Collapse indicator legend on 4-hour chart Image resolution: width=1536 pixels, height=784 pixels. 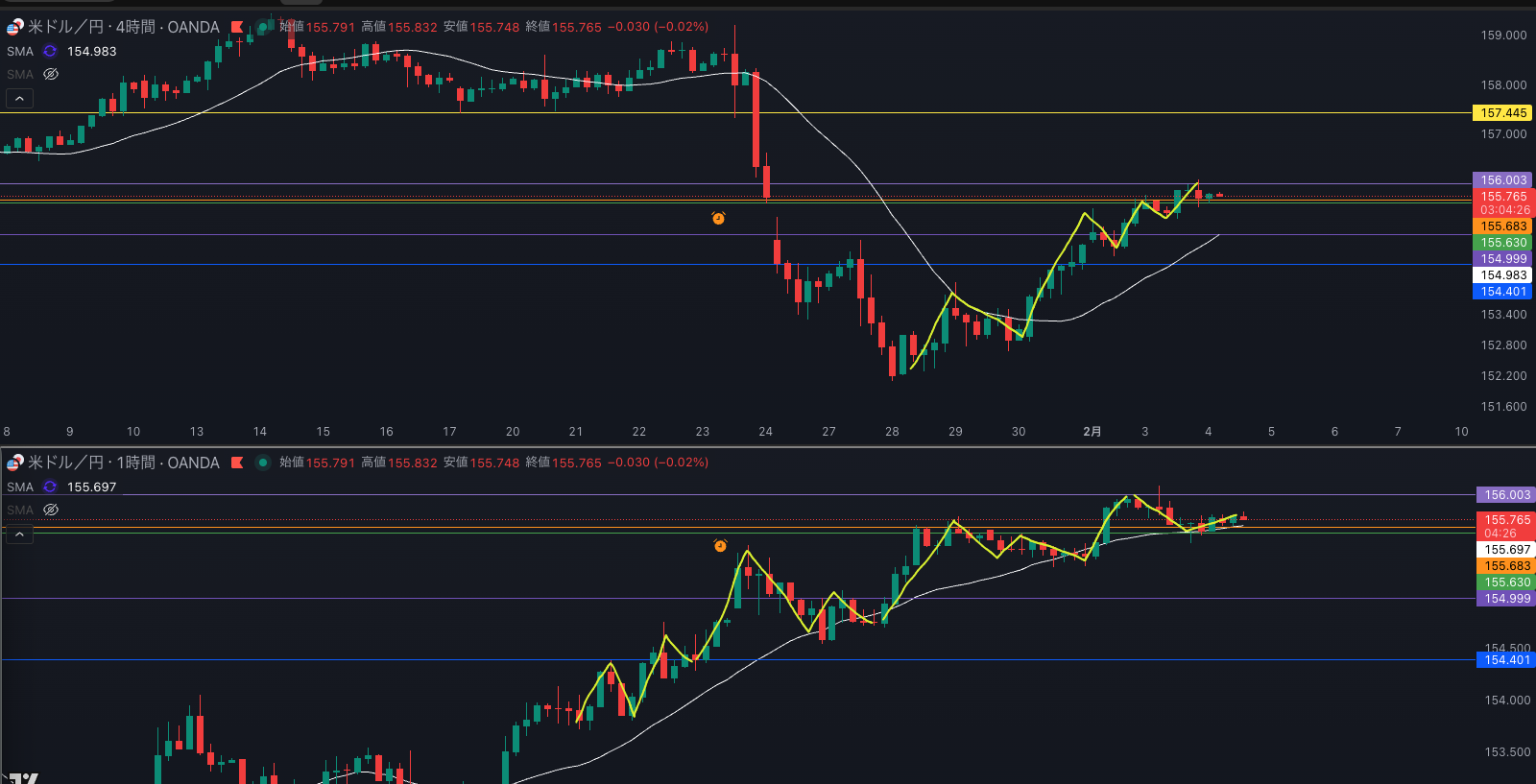pos(19,98)
